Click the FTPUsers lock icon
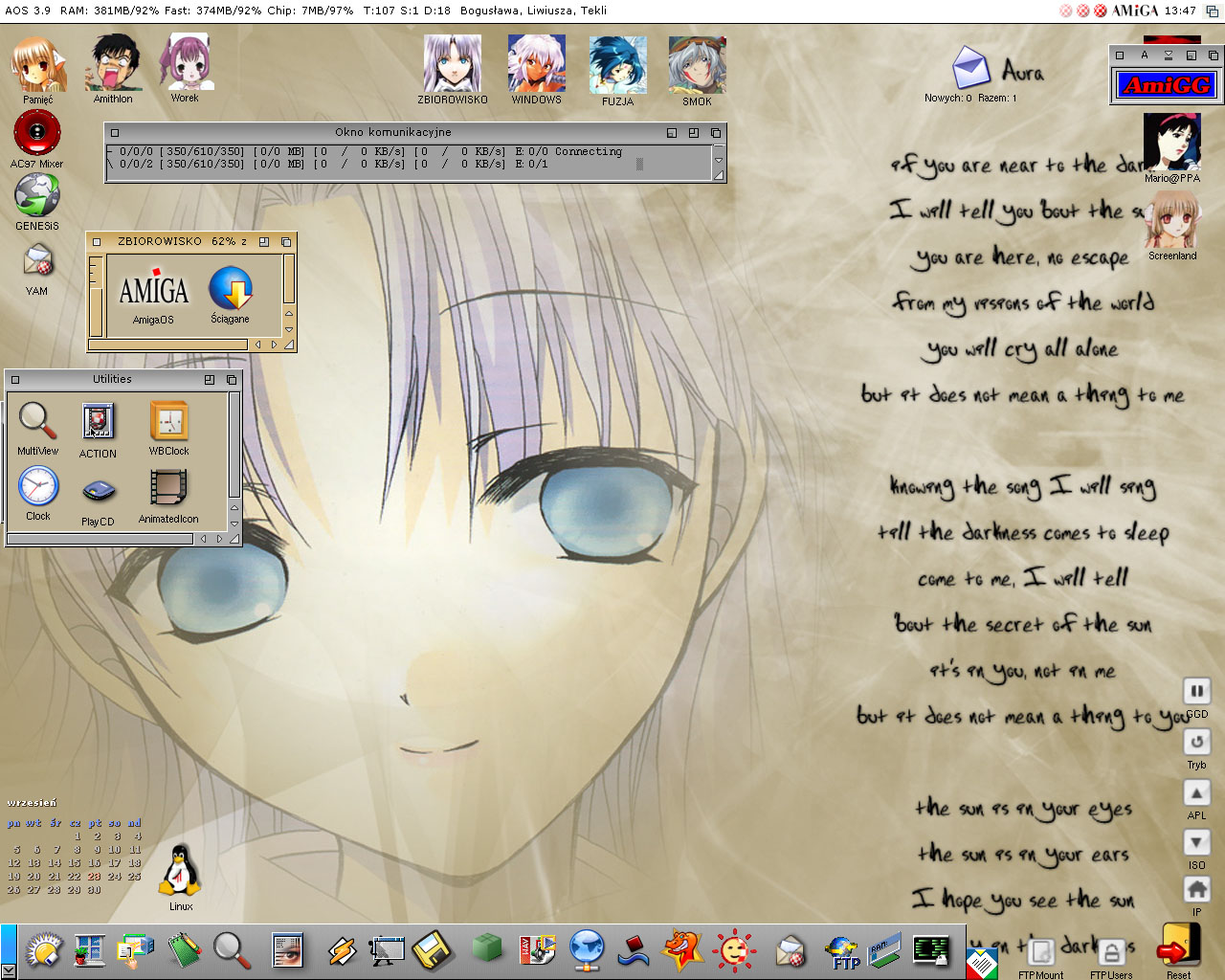 (1111, 951)
